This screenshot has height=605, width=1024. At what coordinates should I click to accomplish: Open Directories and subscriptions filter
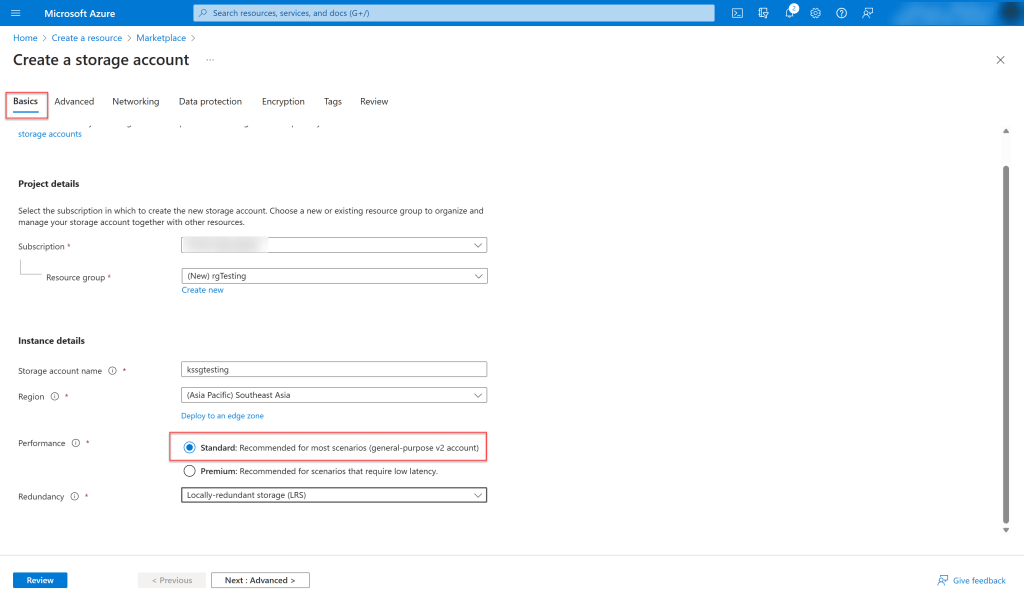763,13
